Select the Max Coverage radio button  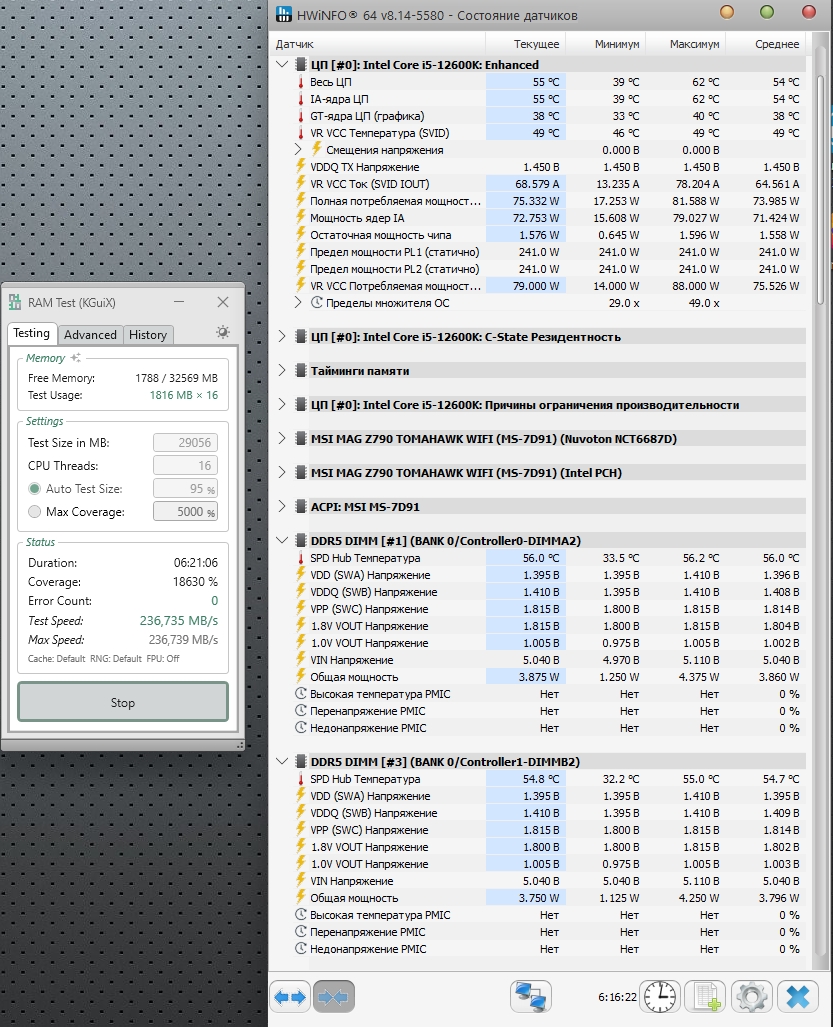coord(35,512)
